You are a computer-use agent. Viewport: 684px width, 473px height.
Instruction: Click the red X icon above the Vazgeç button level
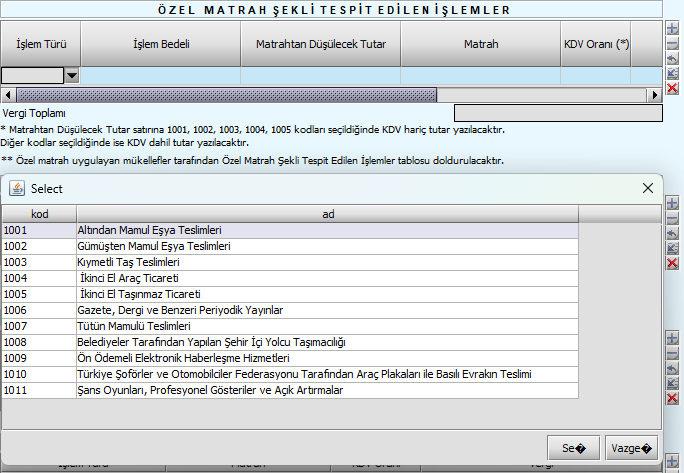(x=672, y=398)
